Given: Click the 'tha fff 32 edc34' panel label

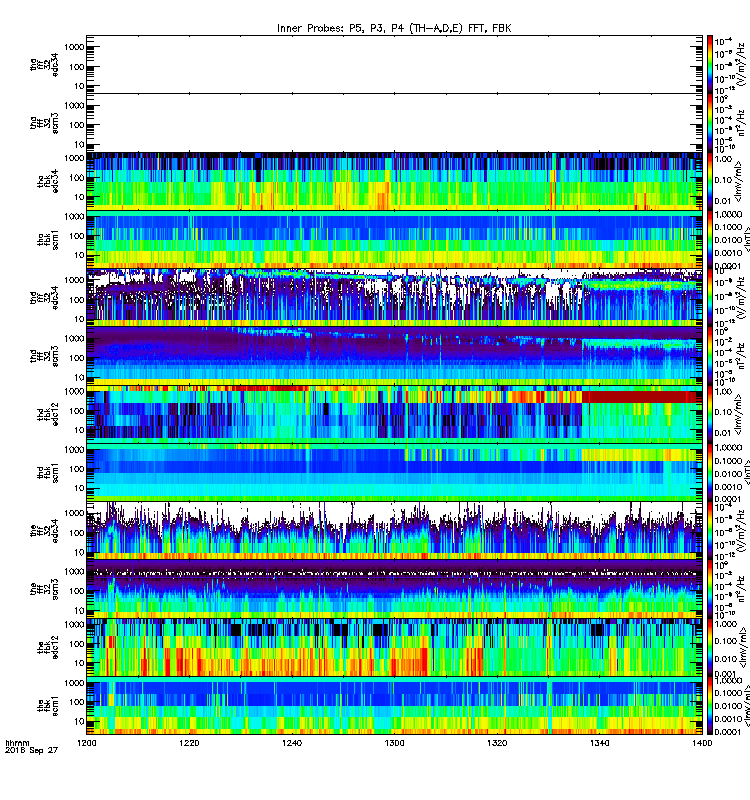Looking at the screenshot, I should point(44,64).
